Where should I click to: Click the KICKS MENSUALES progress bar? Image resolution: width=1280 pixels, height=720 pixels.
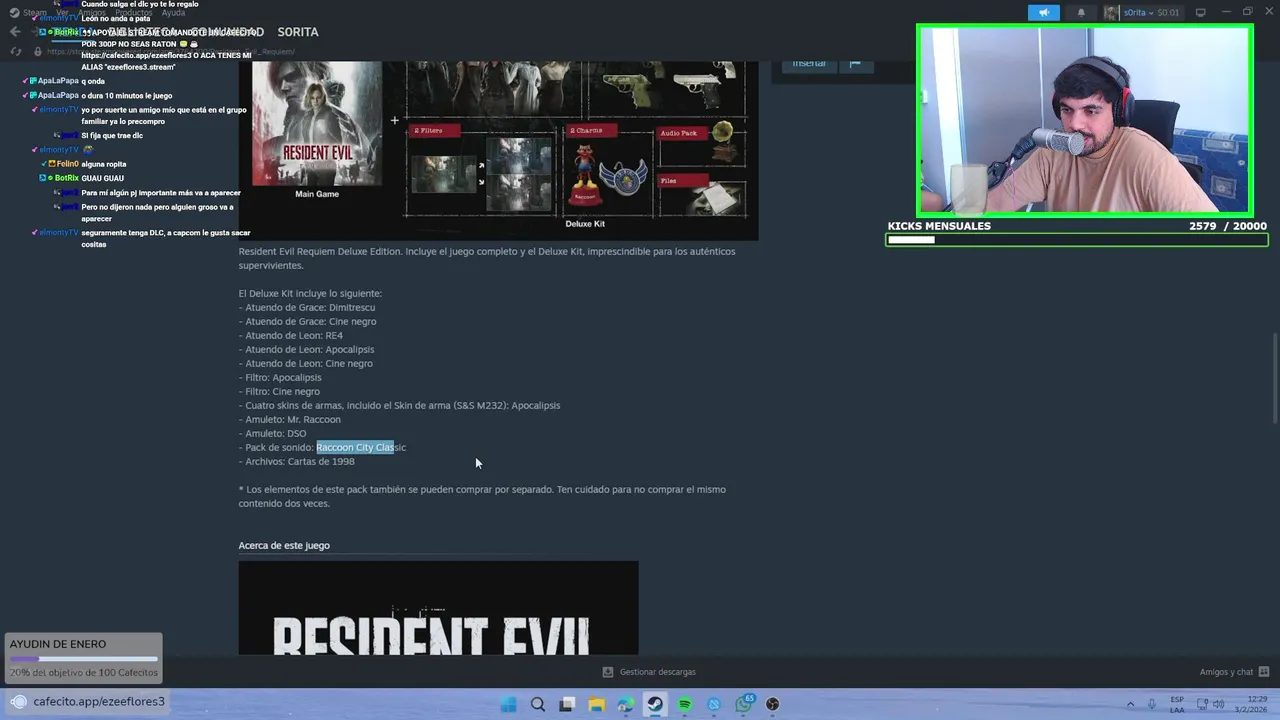point(1076,240)
